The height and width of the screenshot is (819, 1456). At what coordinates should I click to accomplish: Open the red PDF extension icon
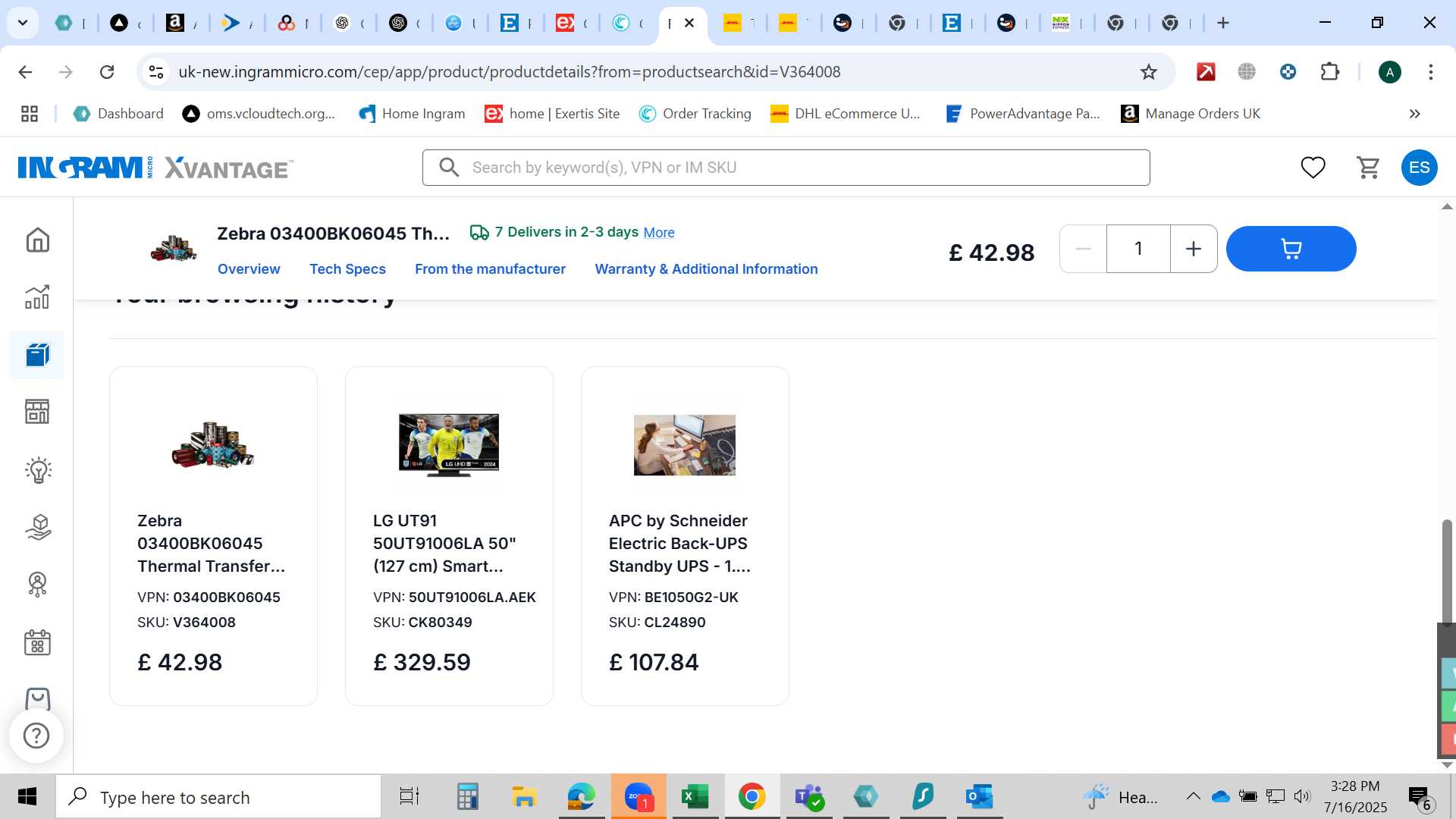tap(1206, 72)
